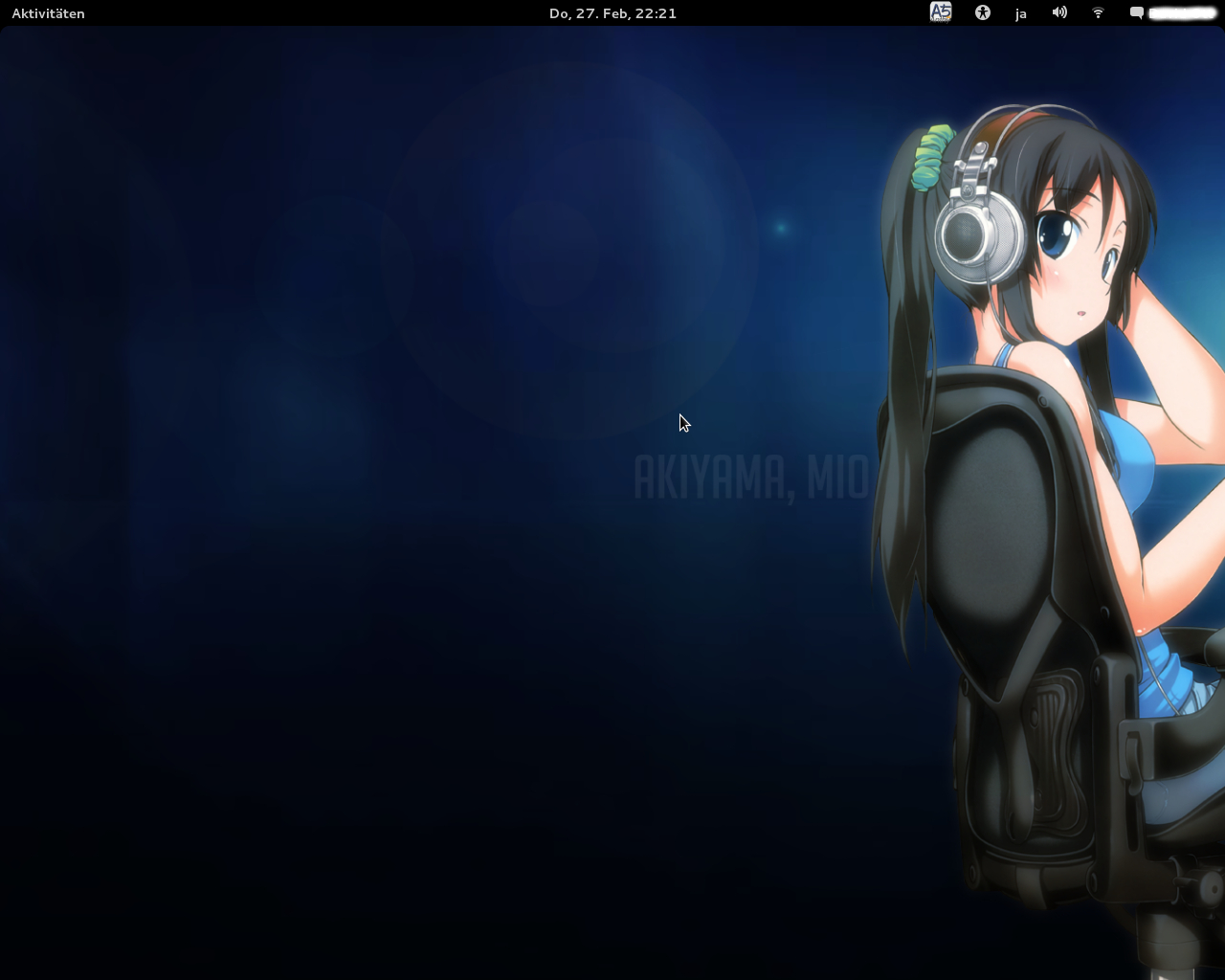Open the accessibility menu icon

(982, 13)
